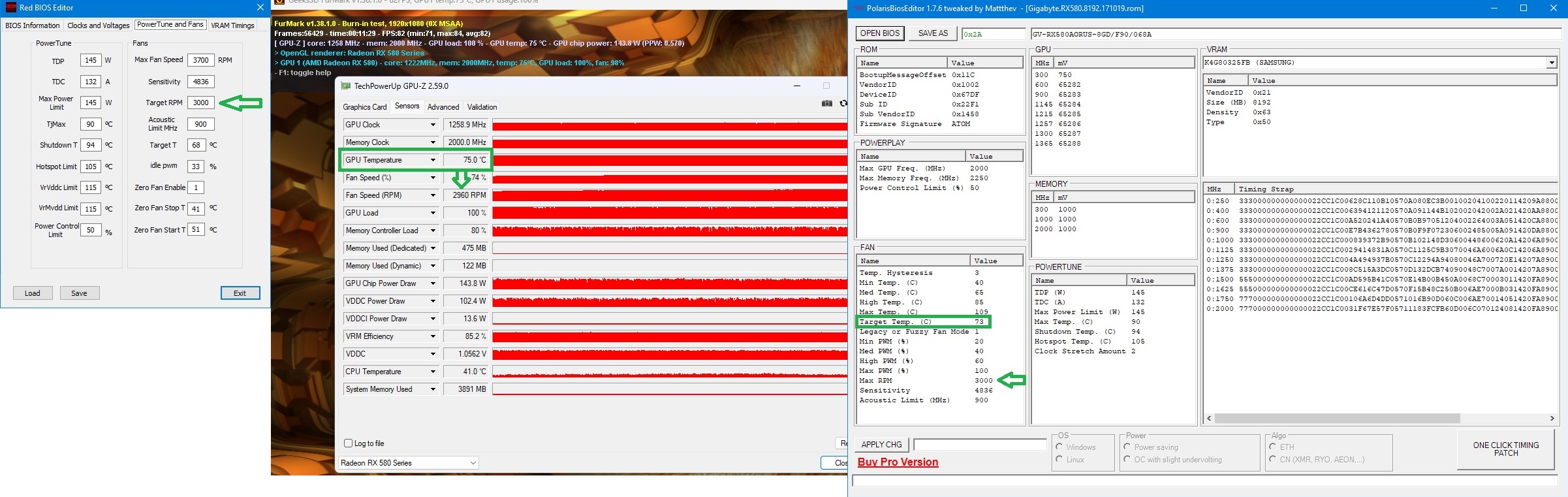
Task: Select the PowerTune and Fans tab
Action: (170, 25)
